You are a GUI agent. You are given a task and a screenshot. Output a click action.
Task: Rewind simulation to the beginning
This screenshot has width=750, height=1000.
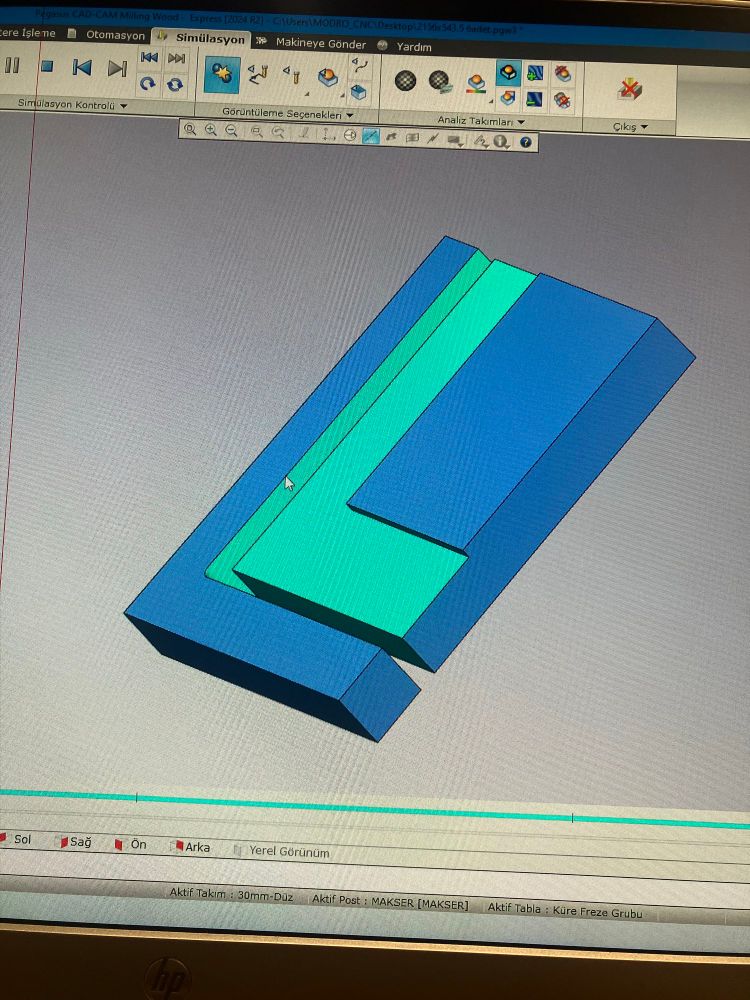(x=149, y=57)
